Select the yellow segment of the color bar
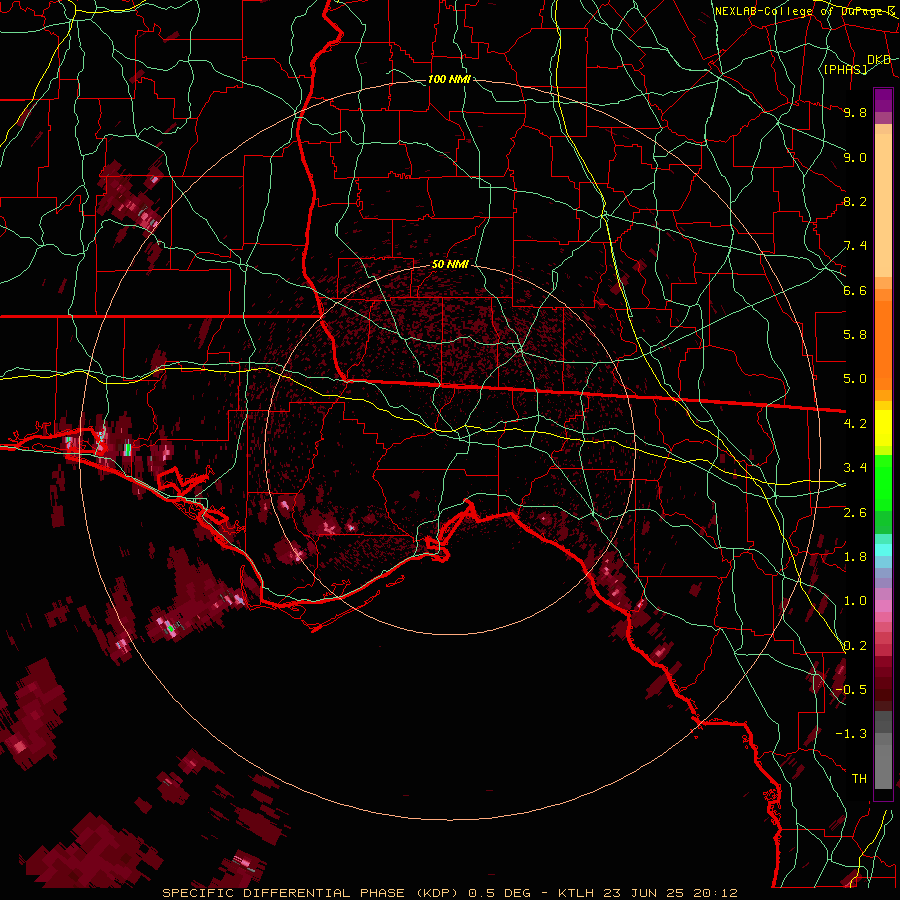 (x=883, y=428)
